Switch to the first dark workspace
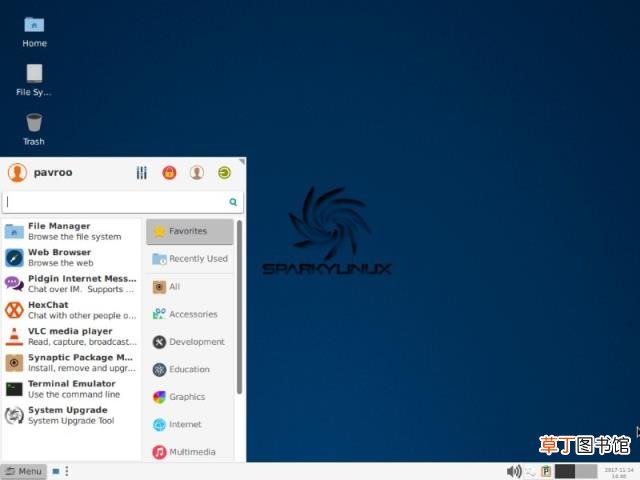The image size is (640, 480). tap(565, 471)
